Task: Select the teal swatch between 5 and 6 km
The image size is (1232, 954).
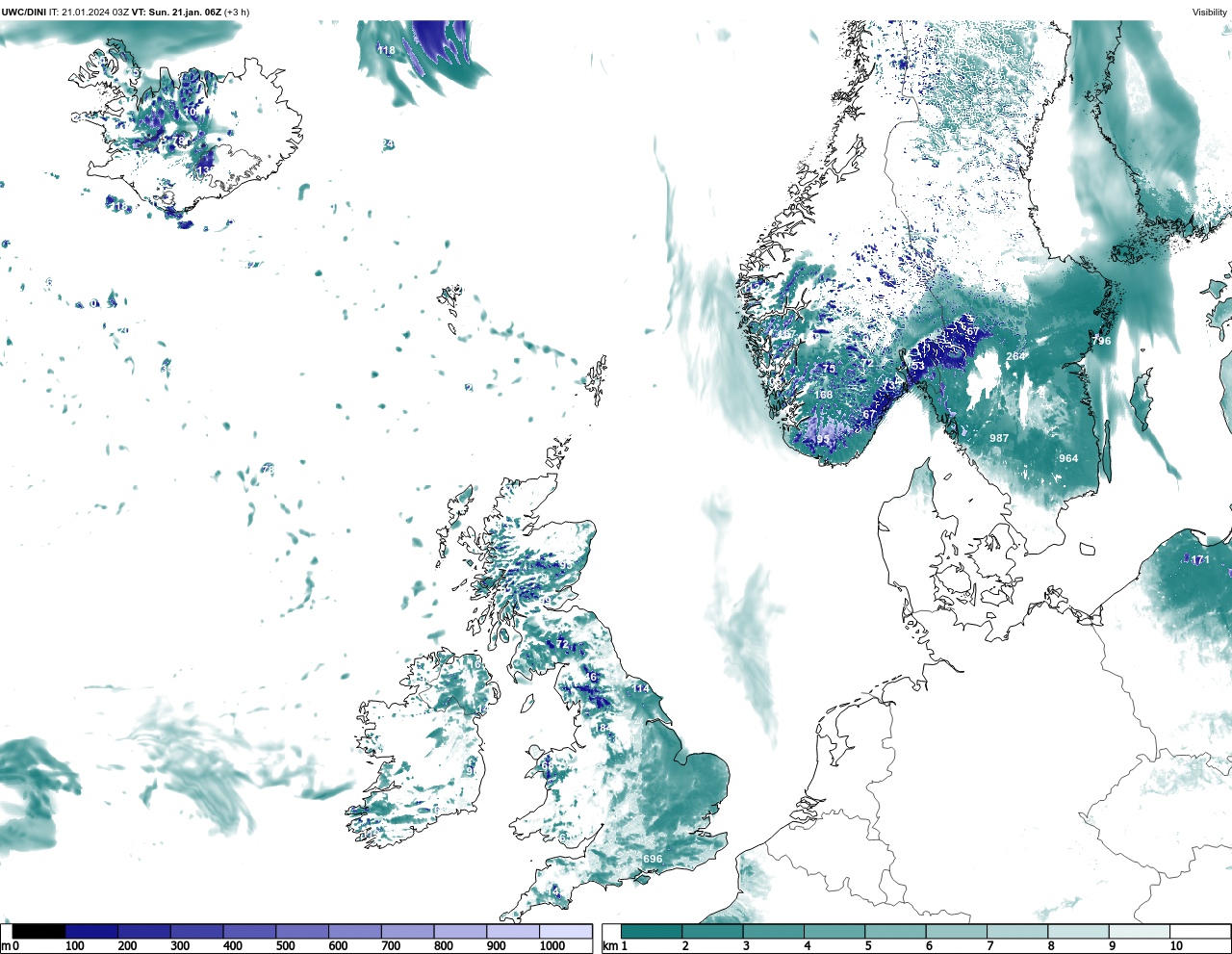Action: (x=895, y=931)
